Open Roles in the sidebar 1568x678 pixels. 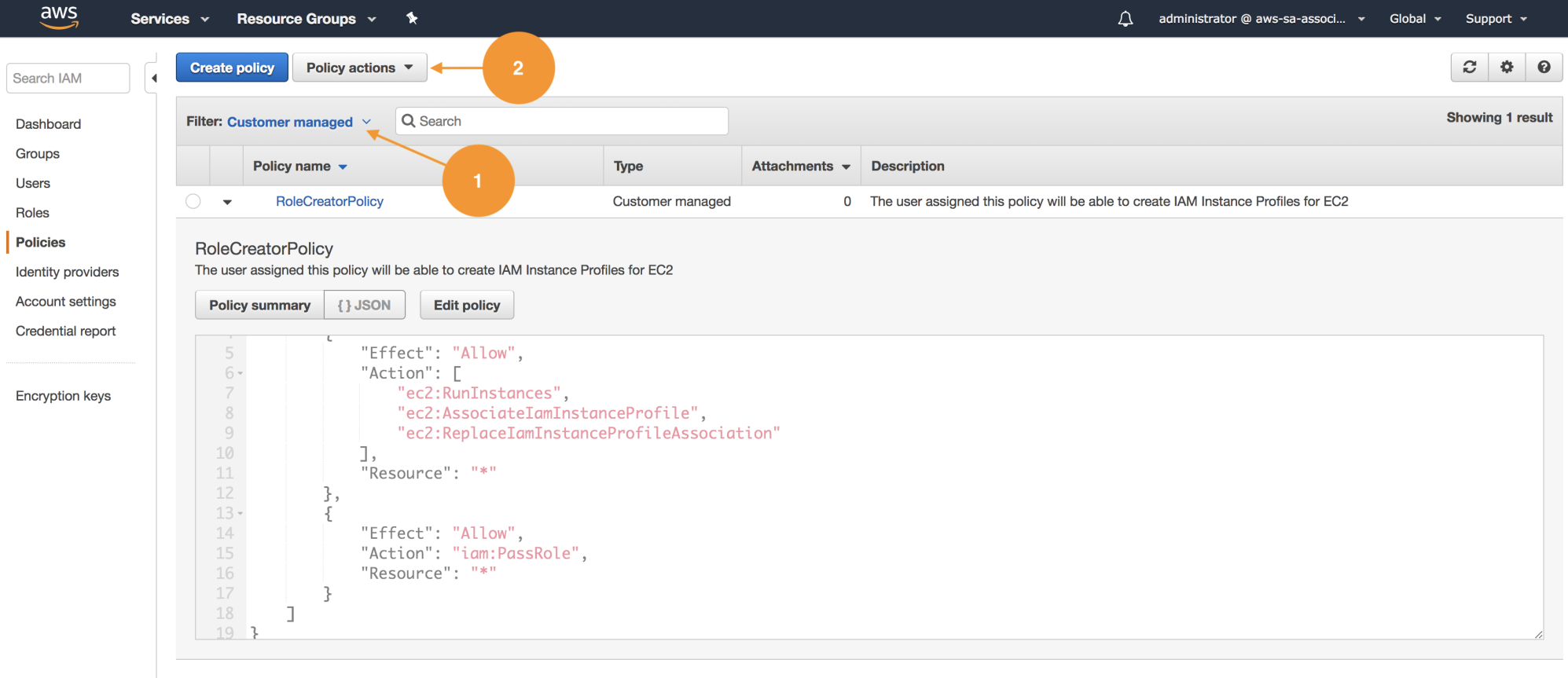[x=32, y=213]
